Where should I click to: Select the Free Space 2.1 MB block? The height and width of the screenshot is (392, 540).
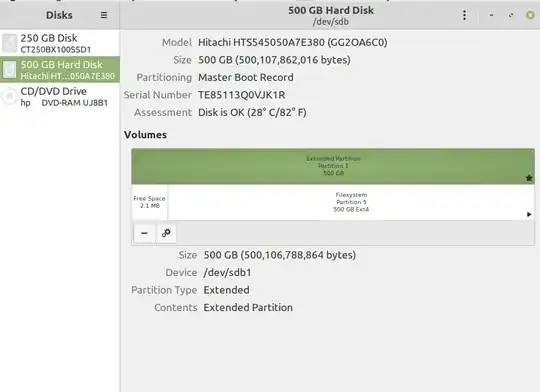(x=149, y=202)
